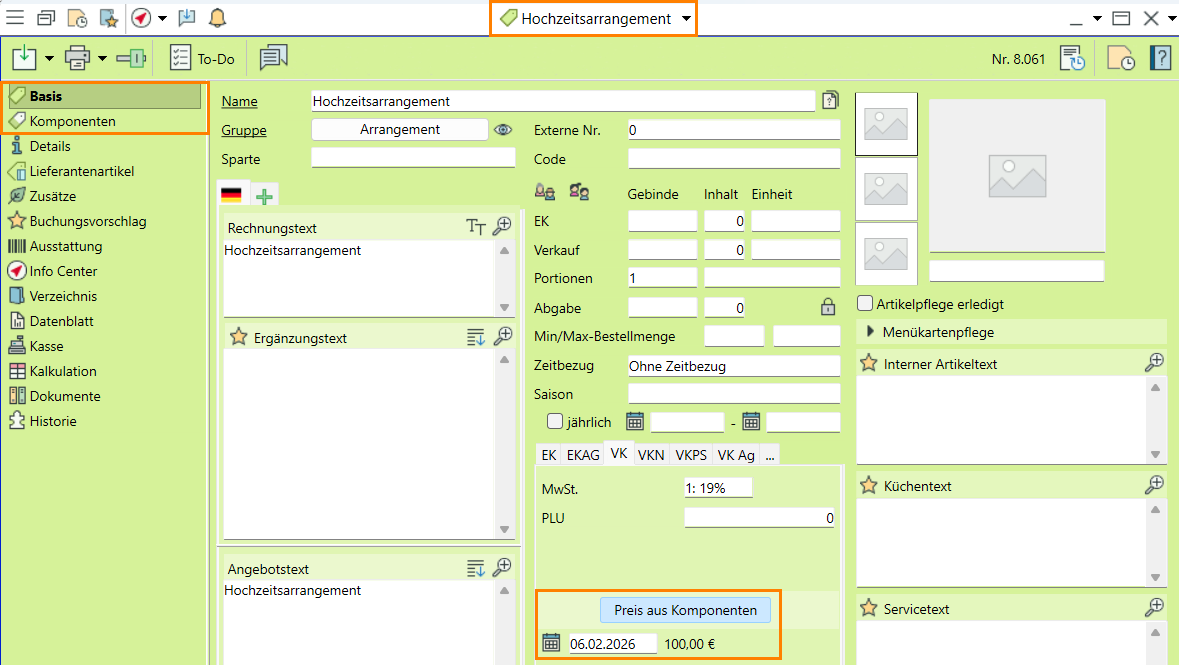
Task: Check the jährlich checkbox
Action: [x=555, y=422]
